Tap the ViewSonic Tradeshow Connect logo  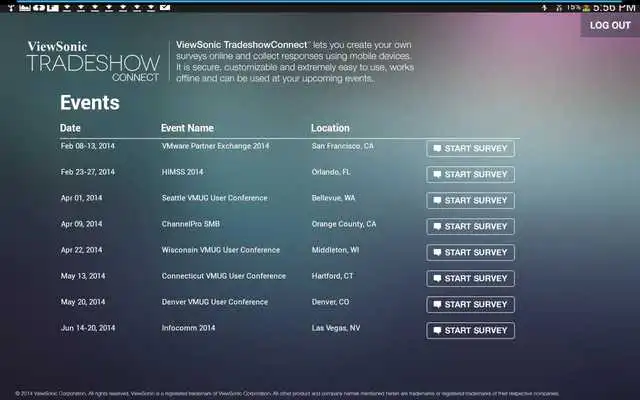tap(93, 61)
